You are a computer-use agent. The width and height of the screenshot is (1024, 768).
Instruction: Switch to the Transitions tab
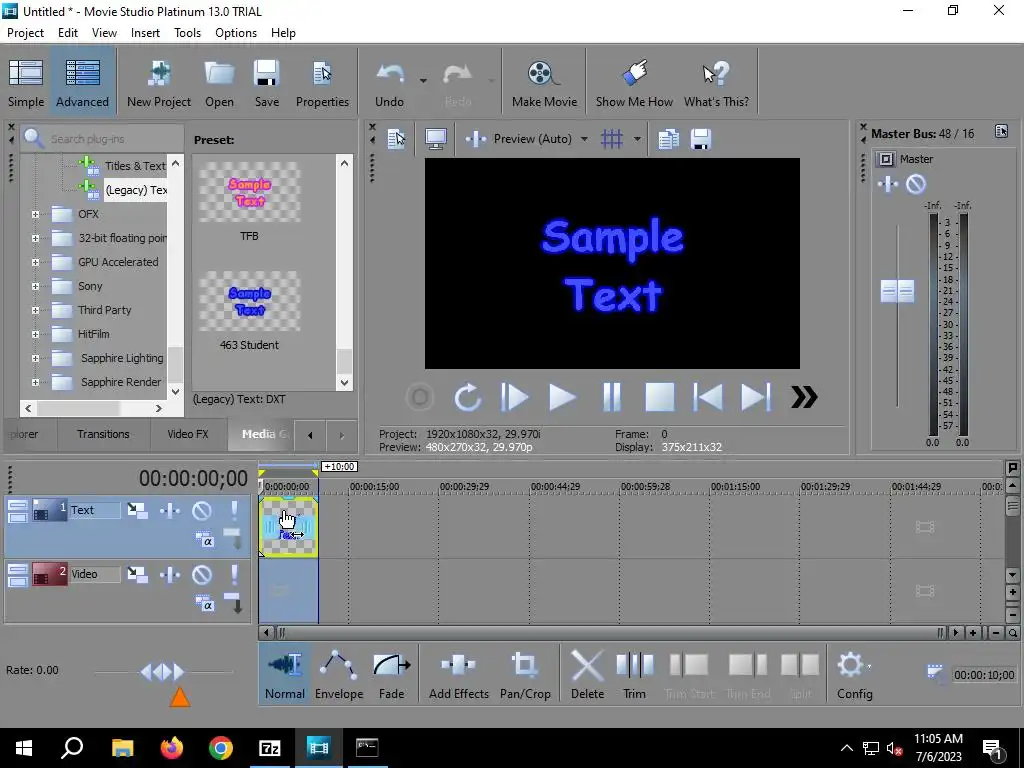[103, 434]
